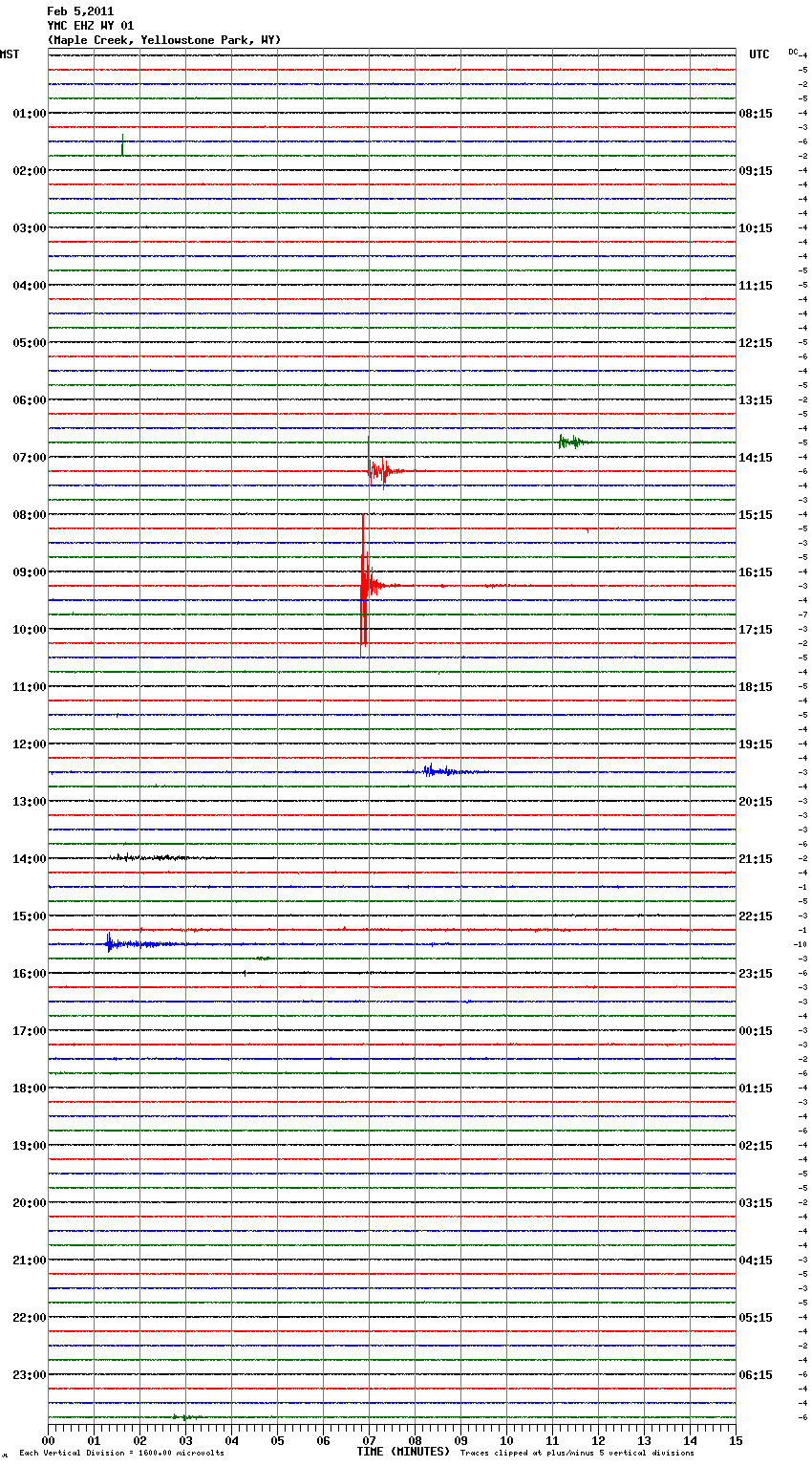
Task: Click "Each Vertical Division = 1600.00 microvolts" note
Action: click(121, 1454)
